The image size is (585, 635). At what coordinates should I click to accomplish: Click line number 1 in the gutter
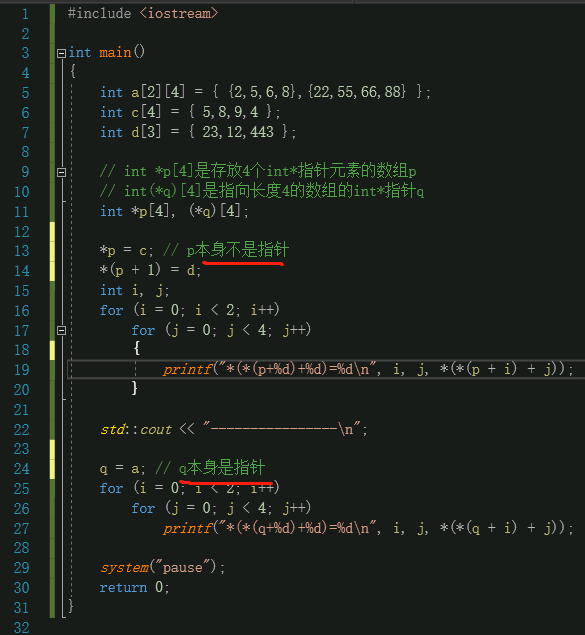point(25,14)
